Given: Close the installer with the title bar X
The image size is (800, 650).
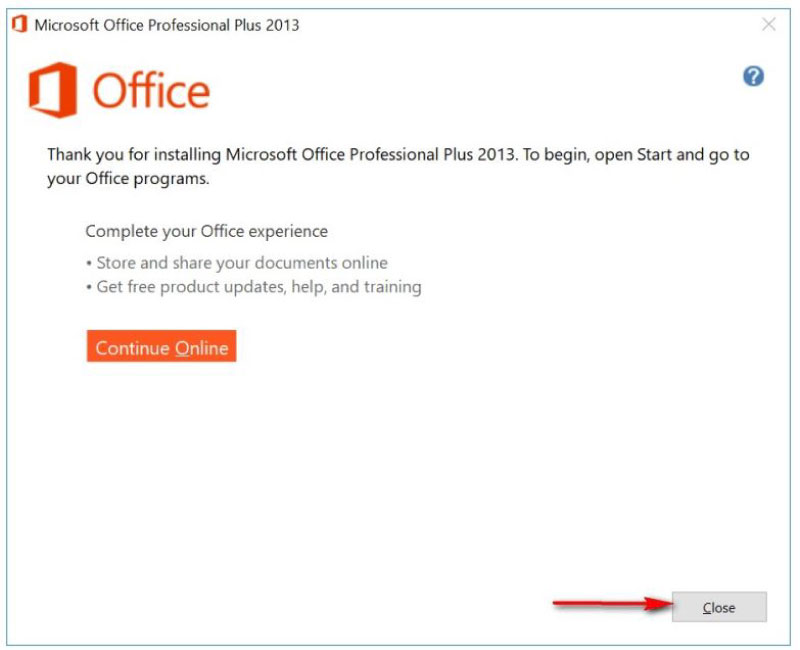Looking at the screenshot, I should click(768, 24).
